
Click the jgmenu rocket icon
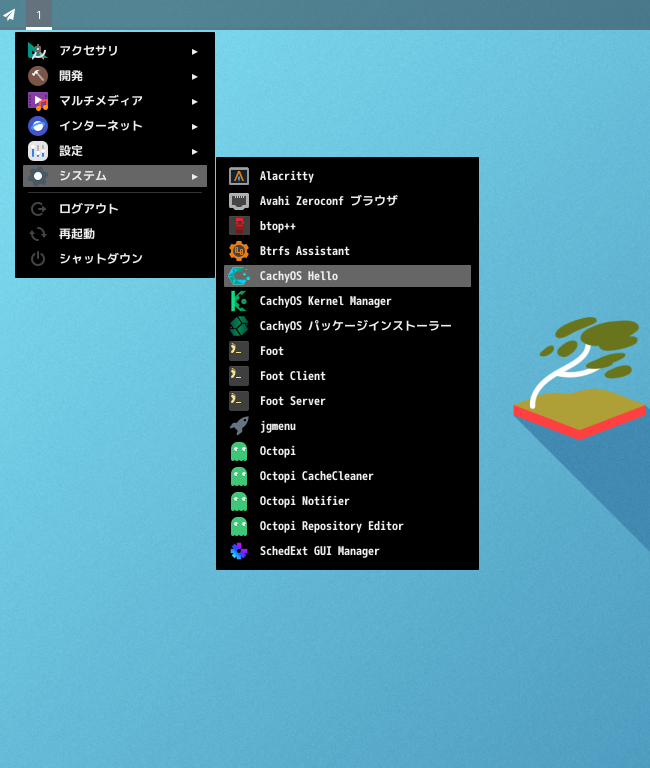tap(239, 426)
